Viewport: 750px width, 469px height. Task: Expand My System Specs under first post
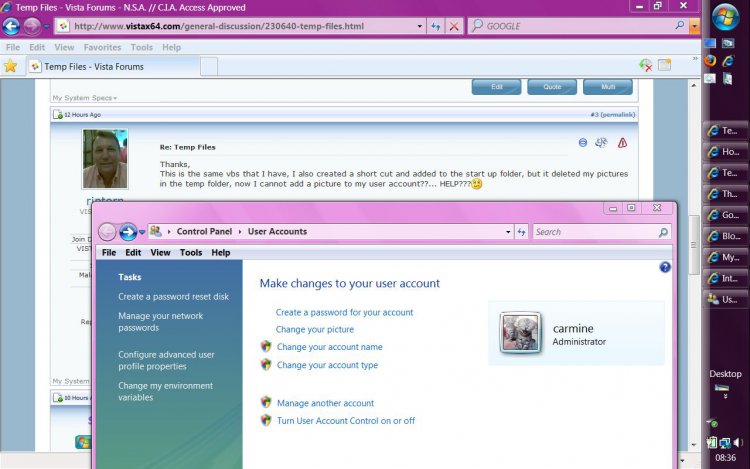click(x=85, y=98)
